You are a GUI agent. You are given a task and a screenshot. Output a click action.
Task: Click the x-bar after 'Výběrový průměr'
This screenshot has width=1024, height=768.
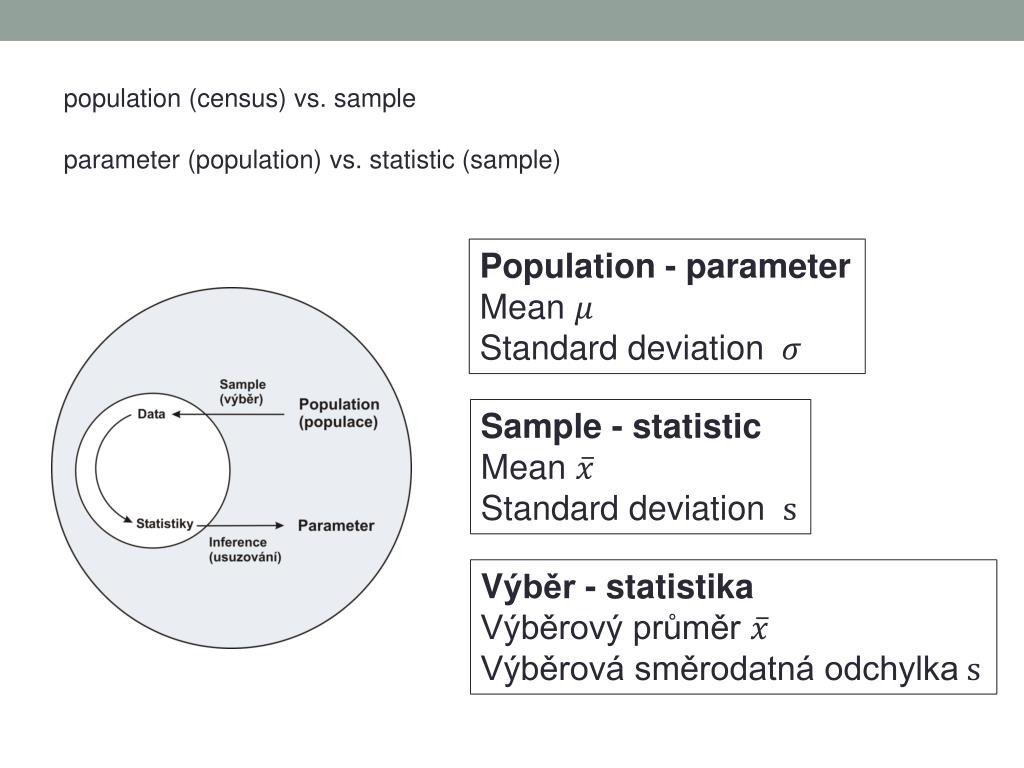758,628
